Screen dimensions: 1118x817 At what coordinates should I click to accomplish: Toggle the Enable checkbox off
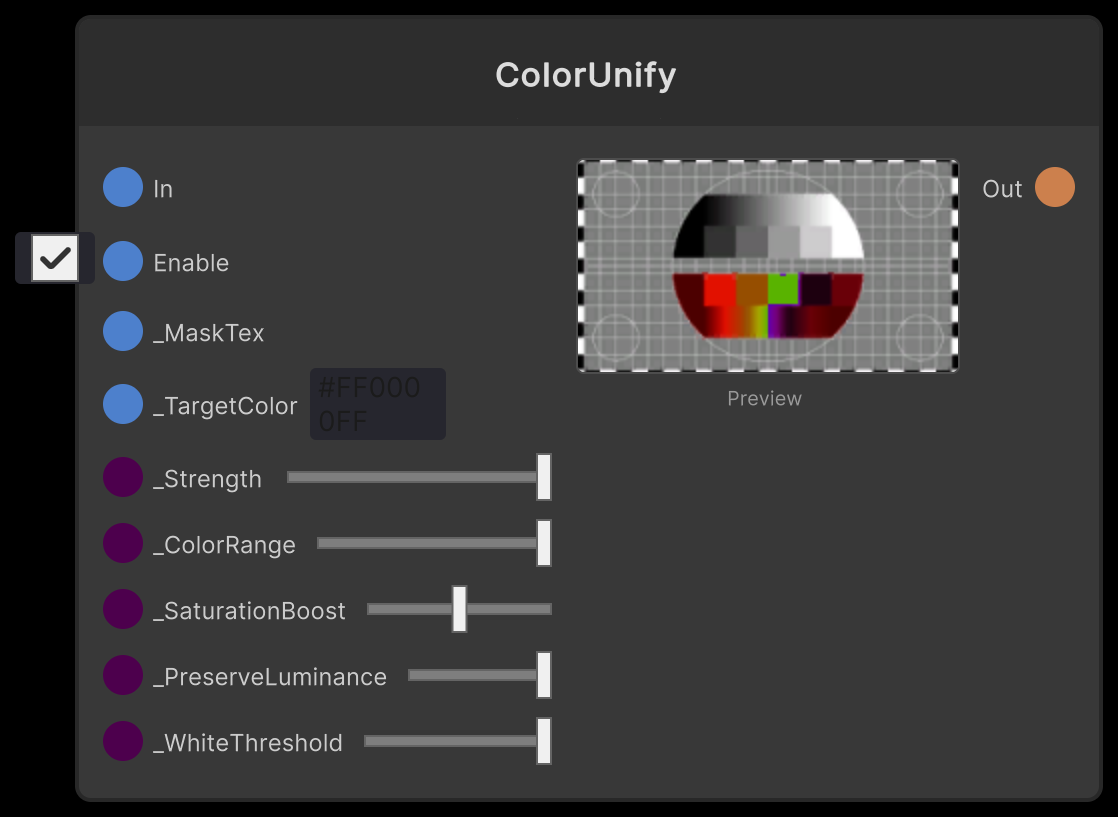coord(54,258)
